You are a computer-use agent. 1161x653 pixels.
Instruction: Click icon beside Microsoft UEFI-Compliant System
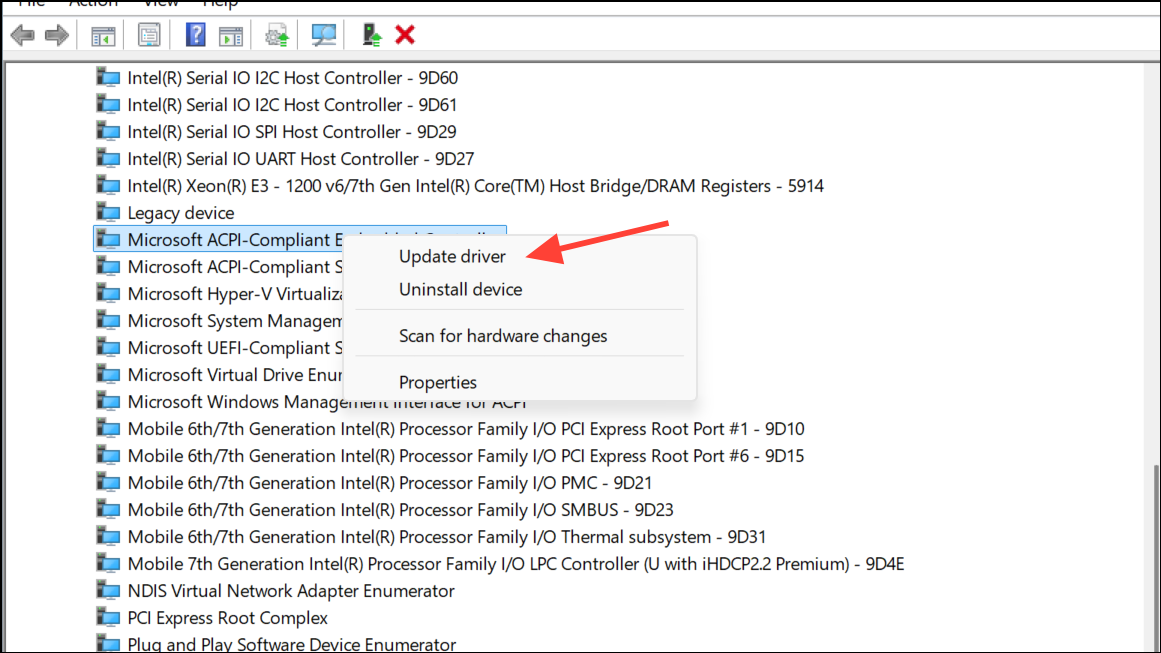point(108,347)
